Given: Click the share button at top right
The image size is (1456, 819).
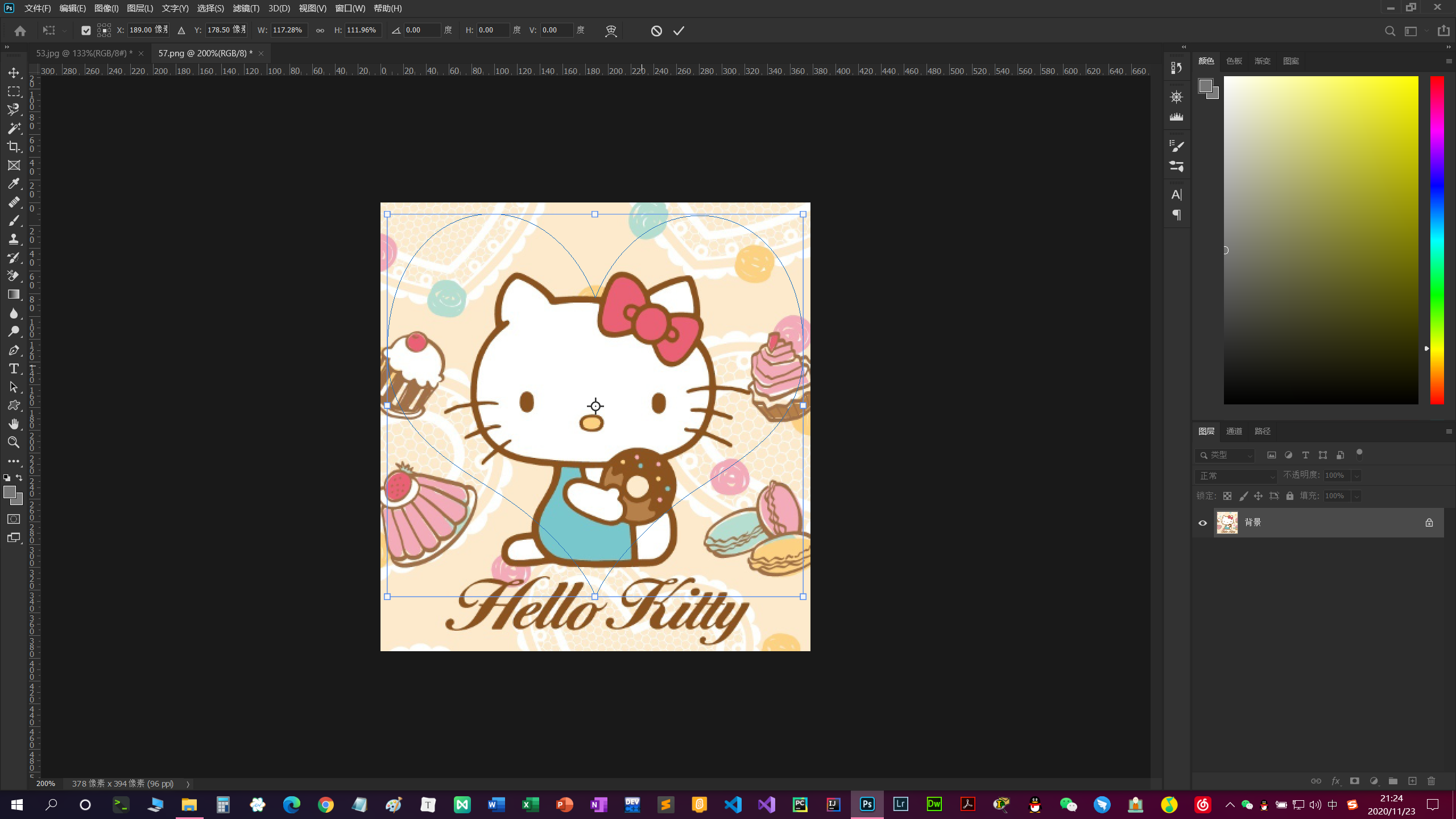Looking at the screenshot, I should (1443, 31).
